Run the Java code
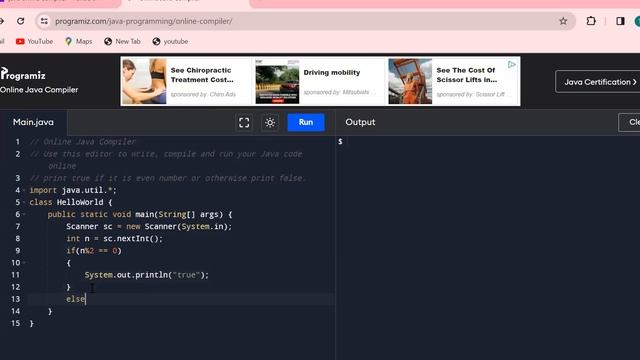Viewport: 640px width, 360px height. pyautogui.click(x=306, y=122)
